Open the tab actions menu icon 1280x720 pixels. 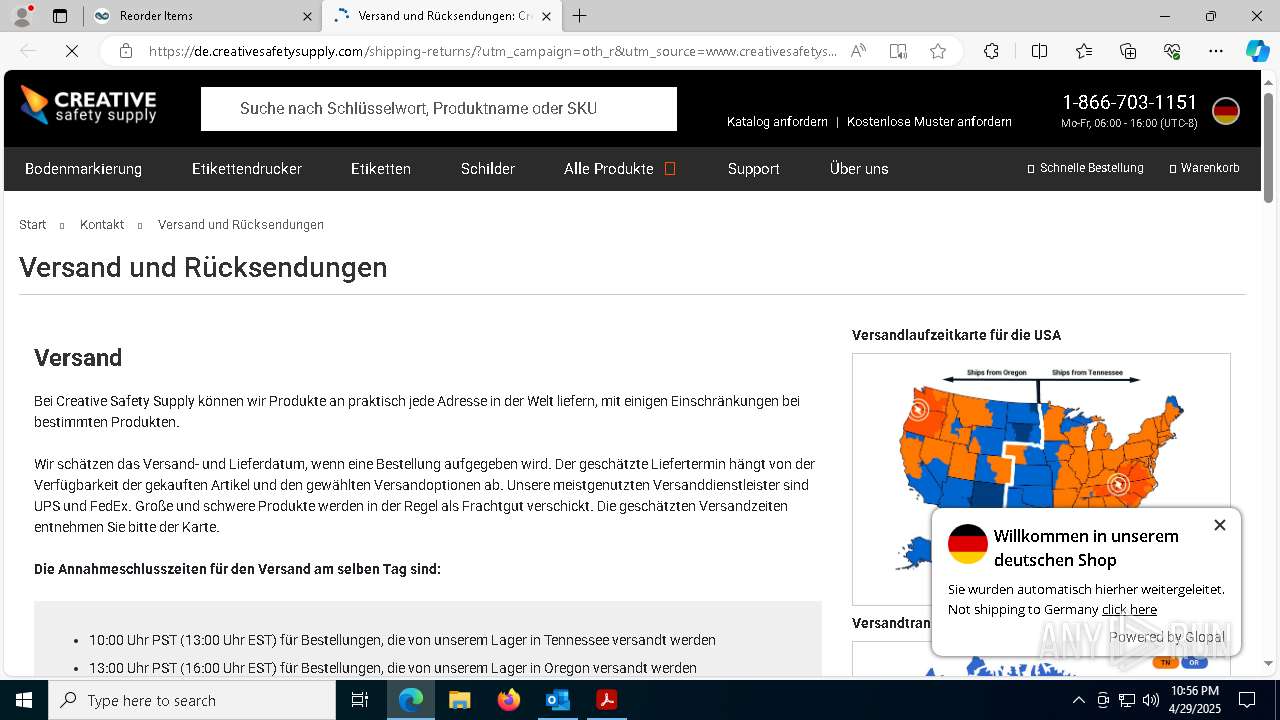[x=60, y=16]
